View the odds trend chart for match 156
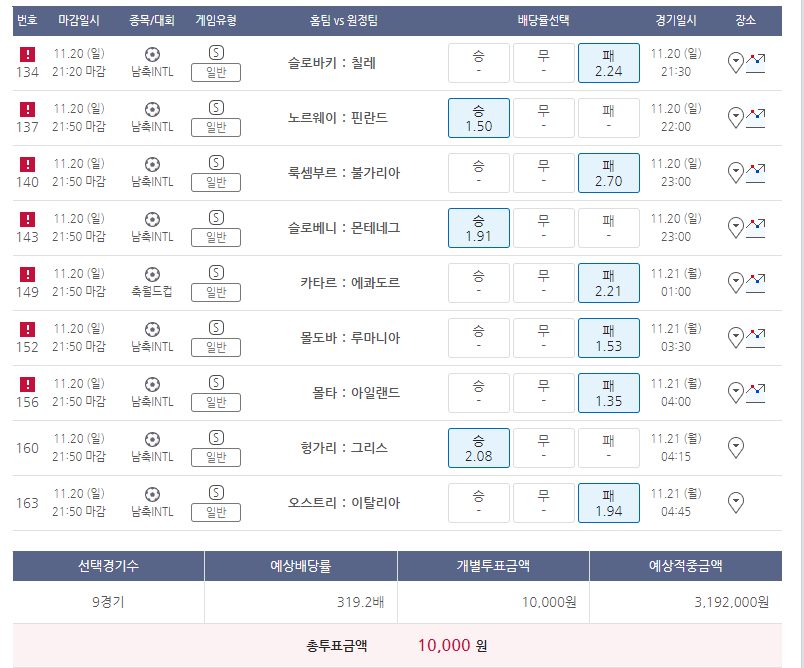Viewport: 804px width, 668px height. click(755, 393)
